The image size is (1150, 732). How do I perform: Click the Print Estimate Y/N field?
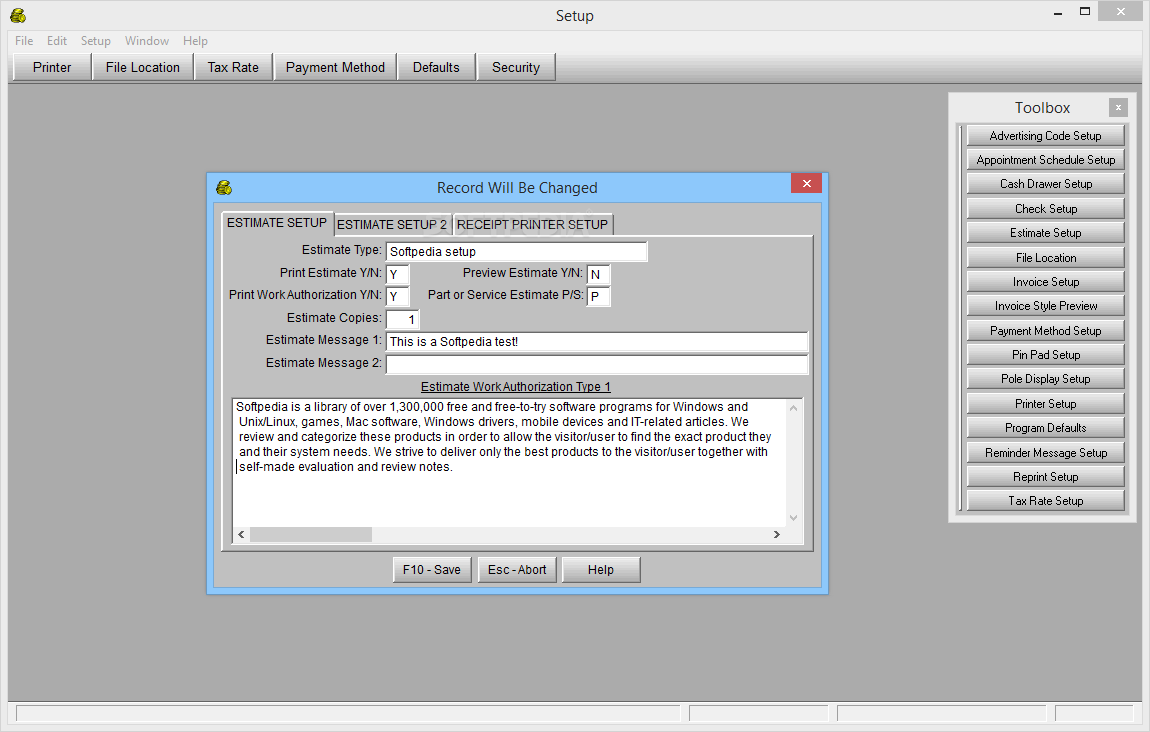click(398, 274)
